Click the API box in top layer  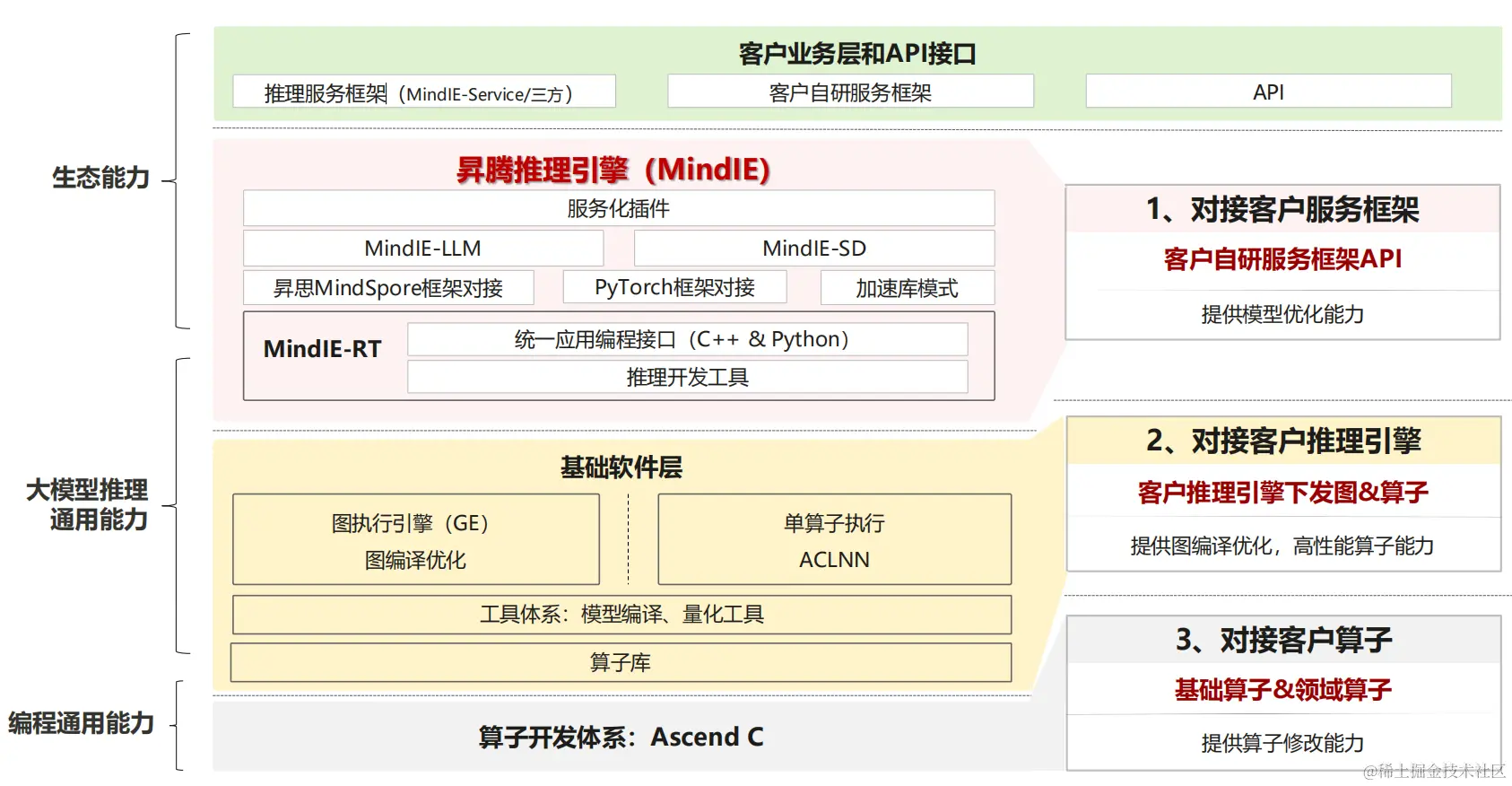[x=1268, y=92]
